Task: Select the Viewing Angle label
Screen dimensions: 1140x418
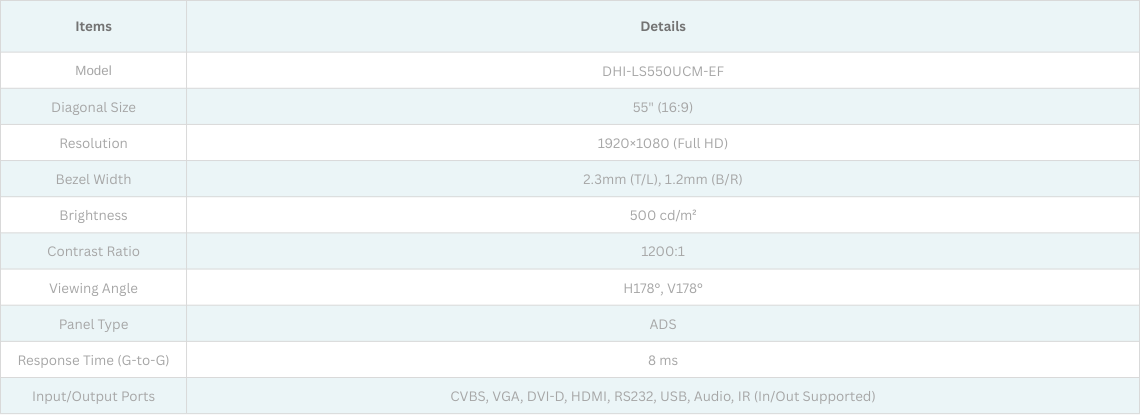Action: tap(93, 288)
